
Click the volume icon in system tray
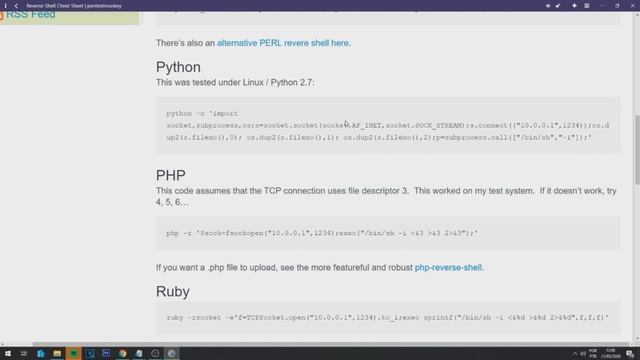[x=583, y=354]
